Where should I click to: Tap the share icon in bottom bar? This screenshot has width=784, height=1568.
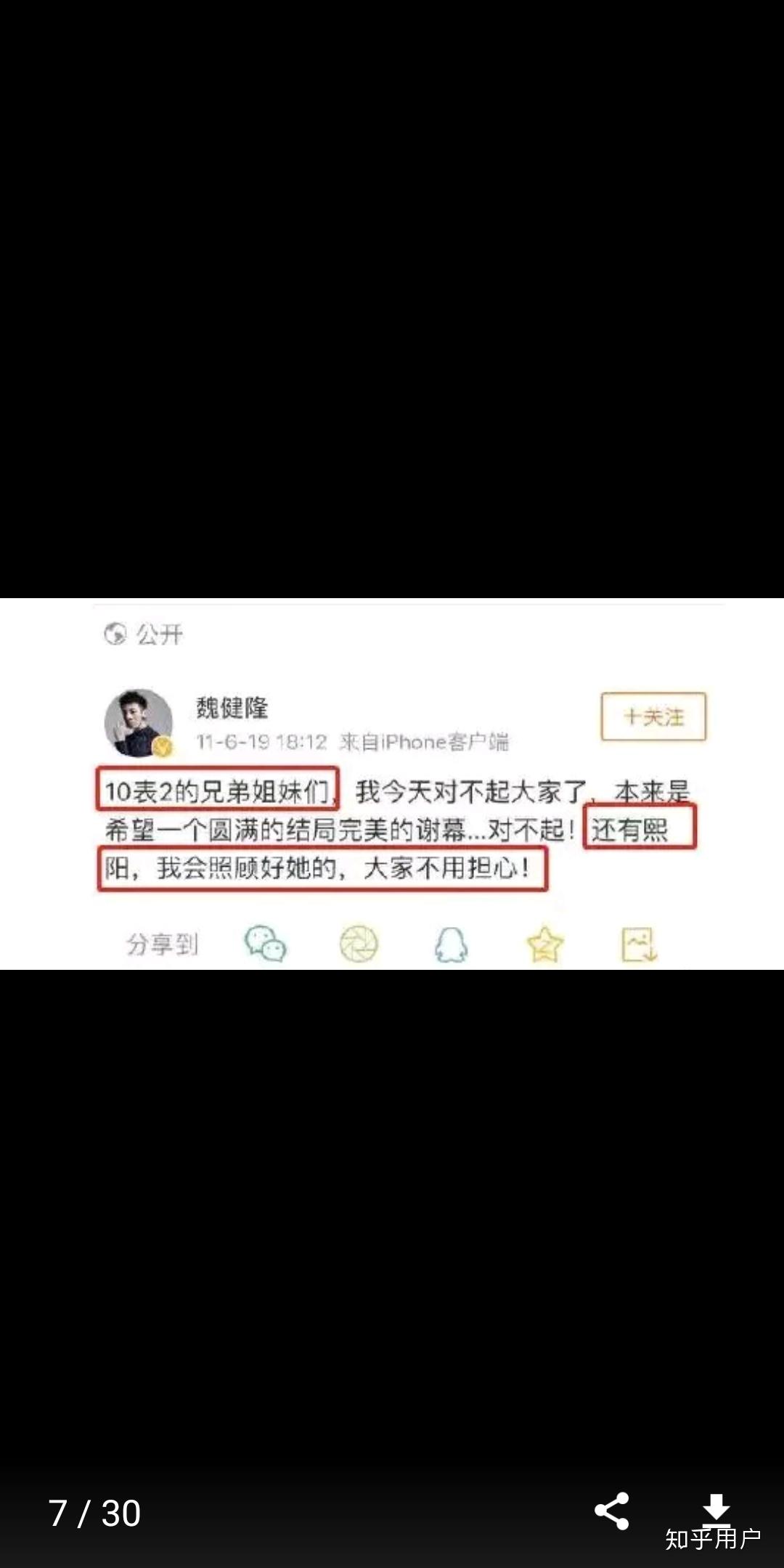(612, 1511)
